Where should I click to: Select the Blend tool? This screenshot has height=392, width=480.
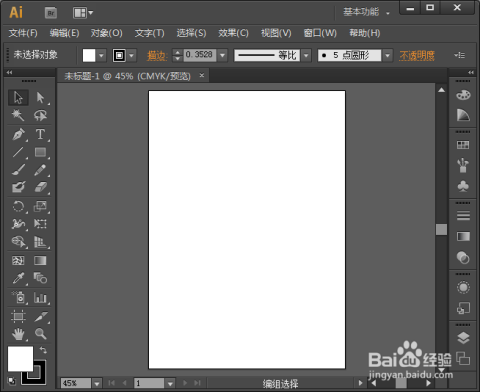40,278
